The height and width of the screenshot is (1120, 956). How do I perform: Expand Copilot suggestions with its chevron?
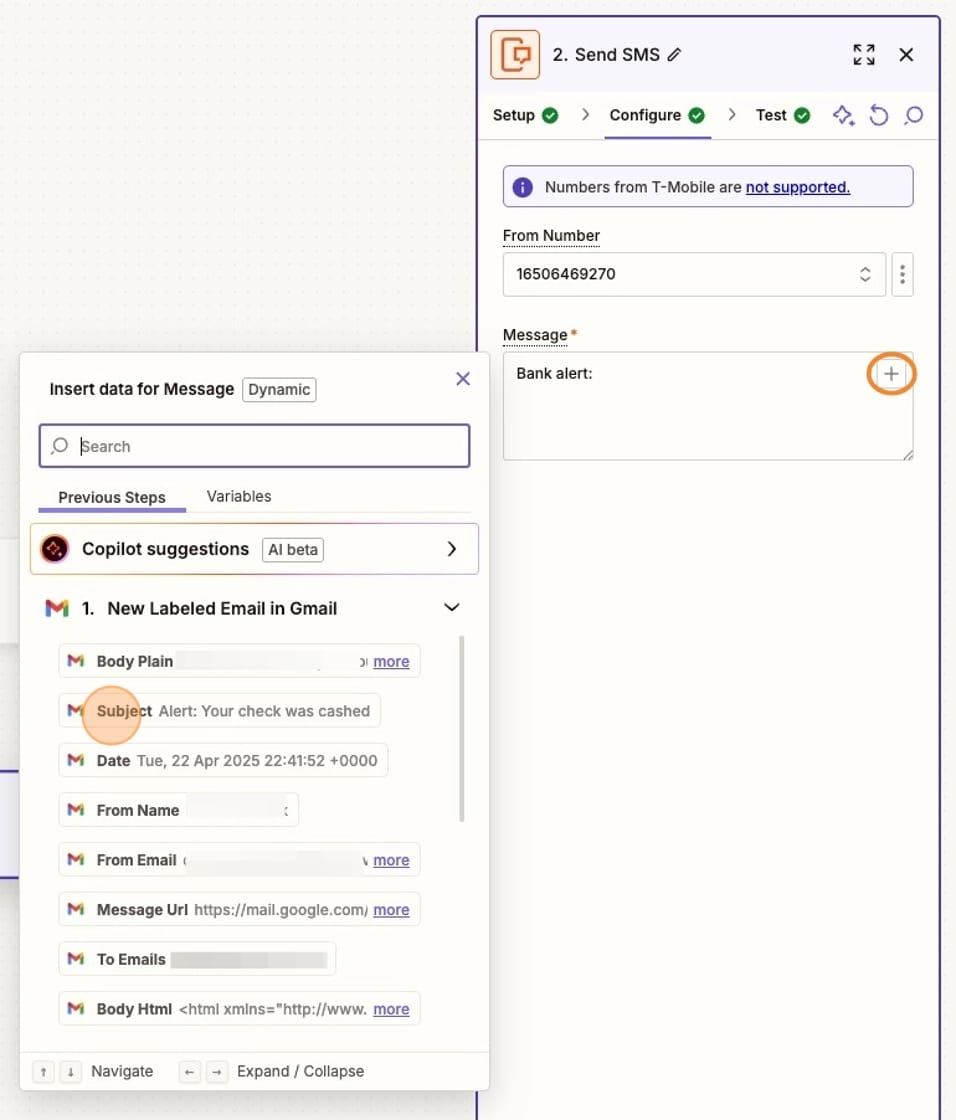point(451,549)
